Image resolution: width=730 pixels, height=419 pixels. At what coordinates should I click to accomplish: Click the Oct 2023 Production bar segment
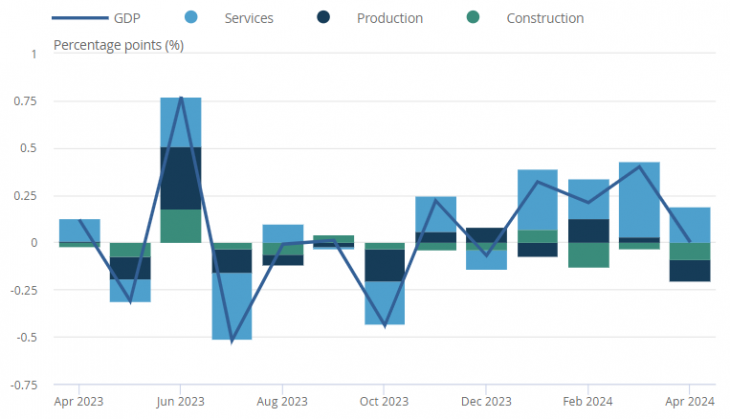[x=385, y=265]
